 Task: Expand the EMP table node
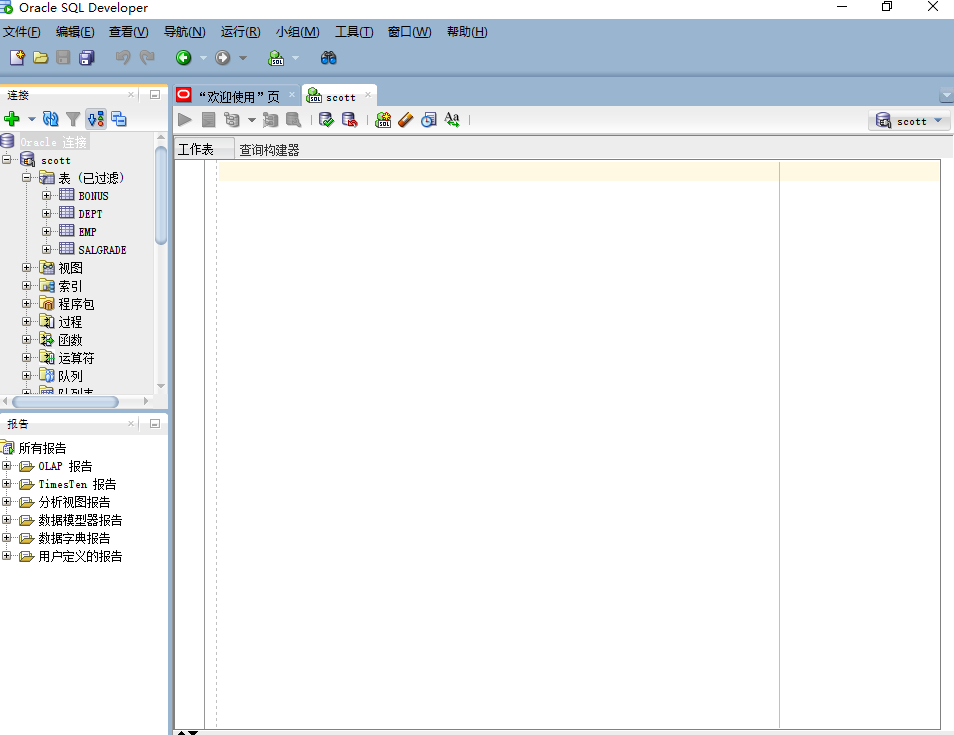46,231
